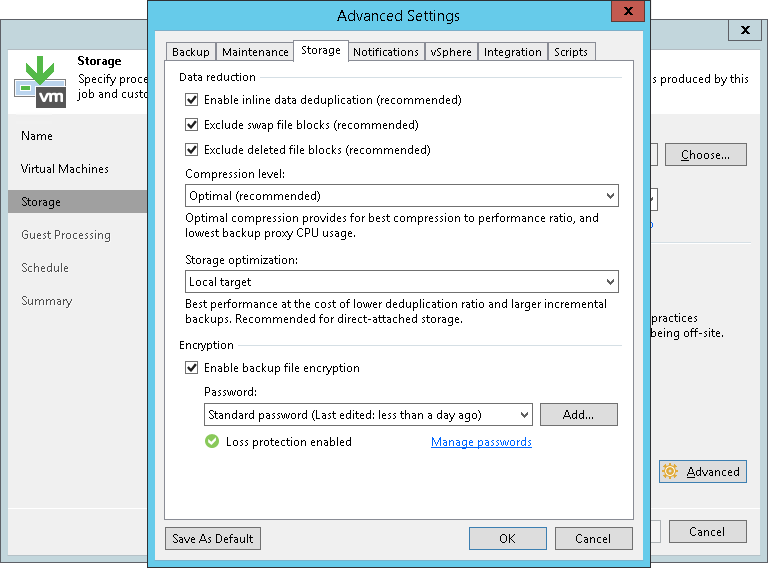Click the gear icon on Advanced button

point(670,472)
